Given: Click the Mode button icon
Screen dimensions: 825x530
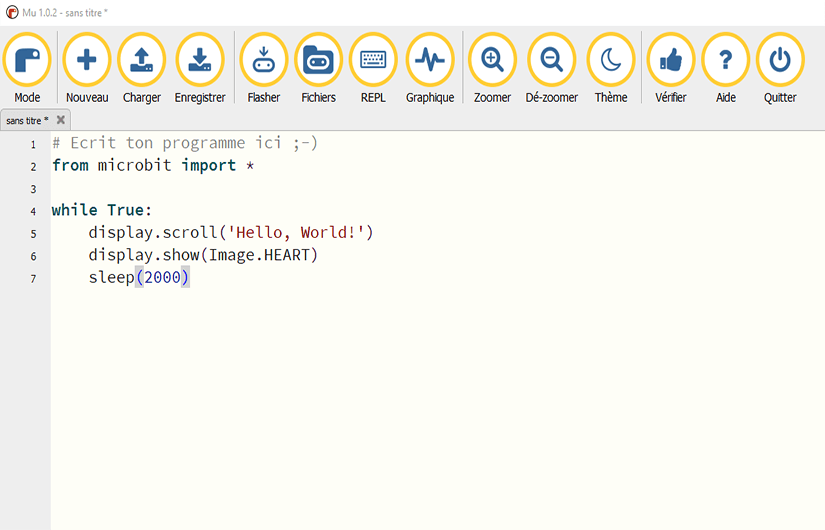Looking at the screenshot, I should tap(27, 60).
